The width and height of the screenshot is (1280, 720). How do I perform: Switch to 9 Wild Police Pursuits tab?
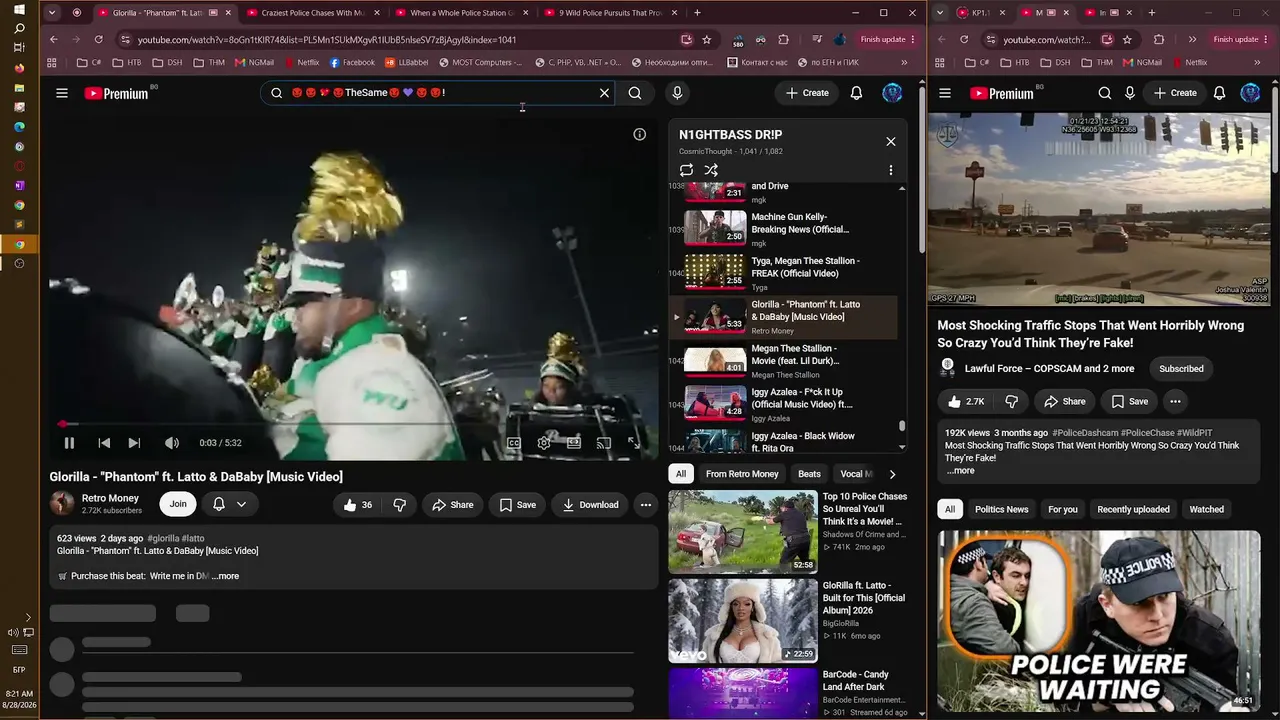click(x=611, y=13)
